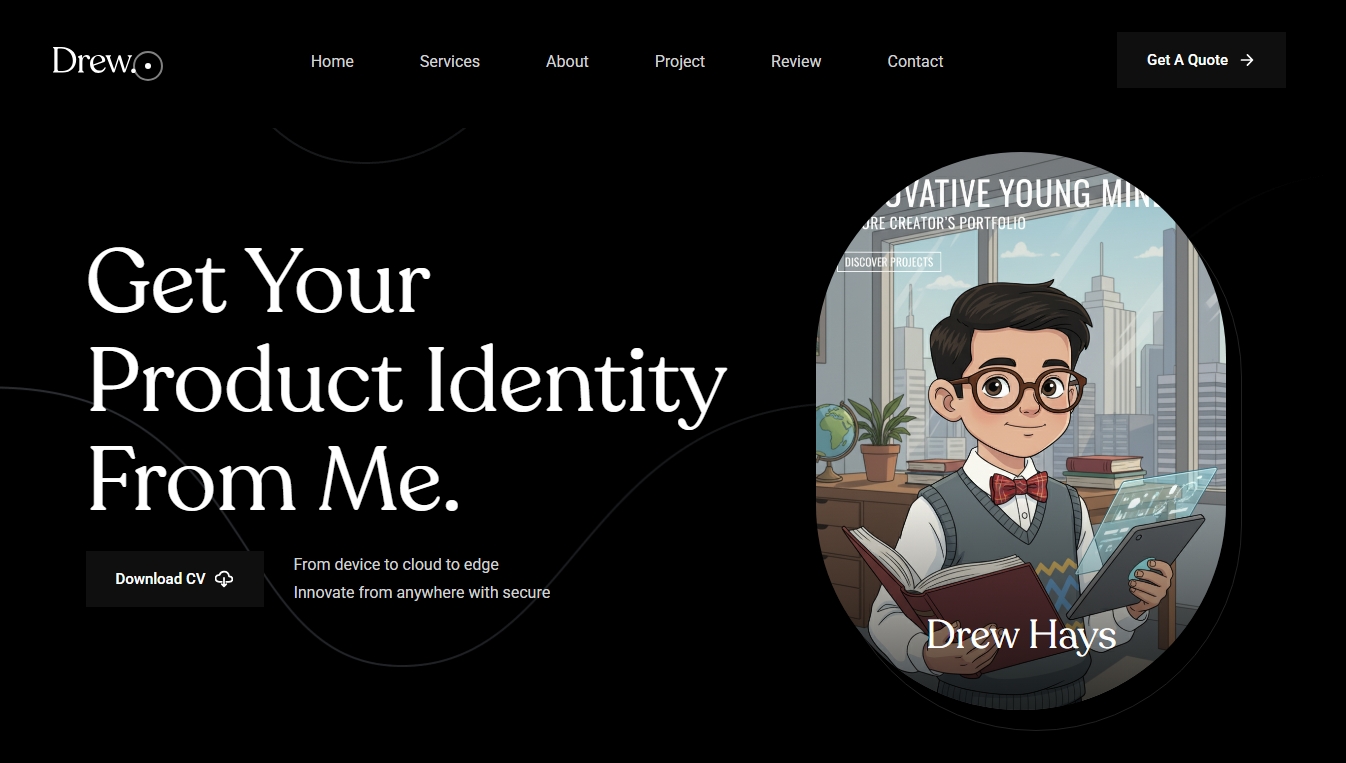Viewport: 1346px width, 763px height.
Task: Select About in the navigation bar
Action: 567,61
